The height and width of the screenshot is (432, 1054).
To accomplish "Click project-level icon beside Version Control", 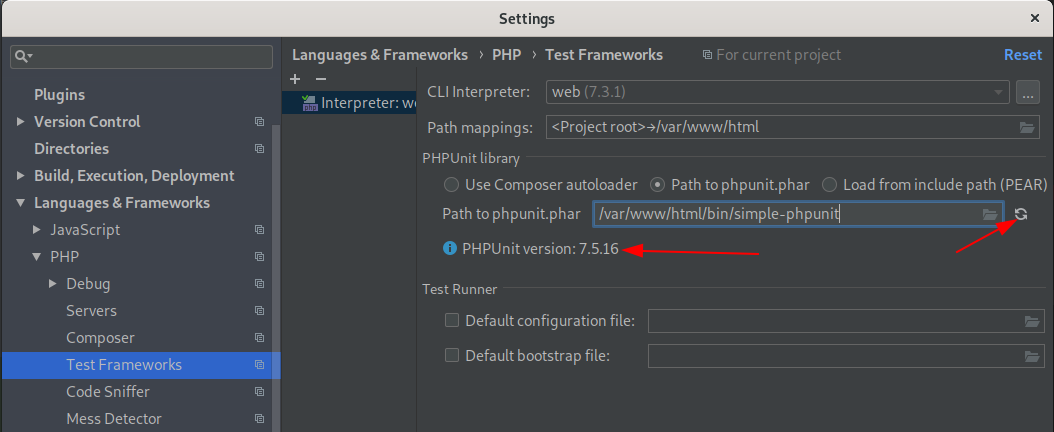I will (x=259, y=122).
